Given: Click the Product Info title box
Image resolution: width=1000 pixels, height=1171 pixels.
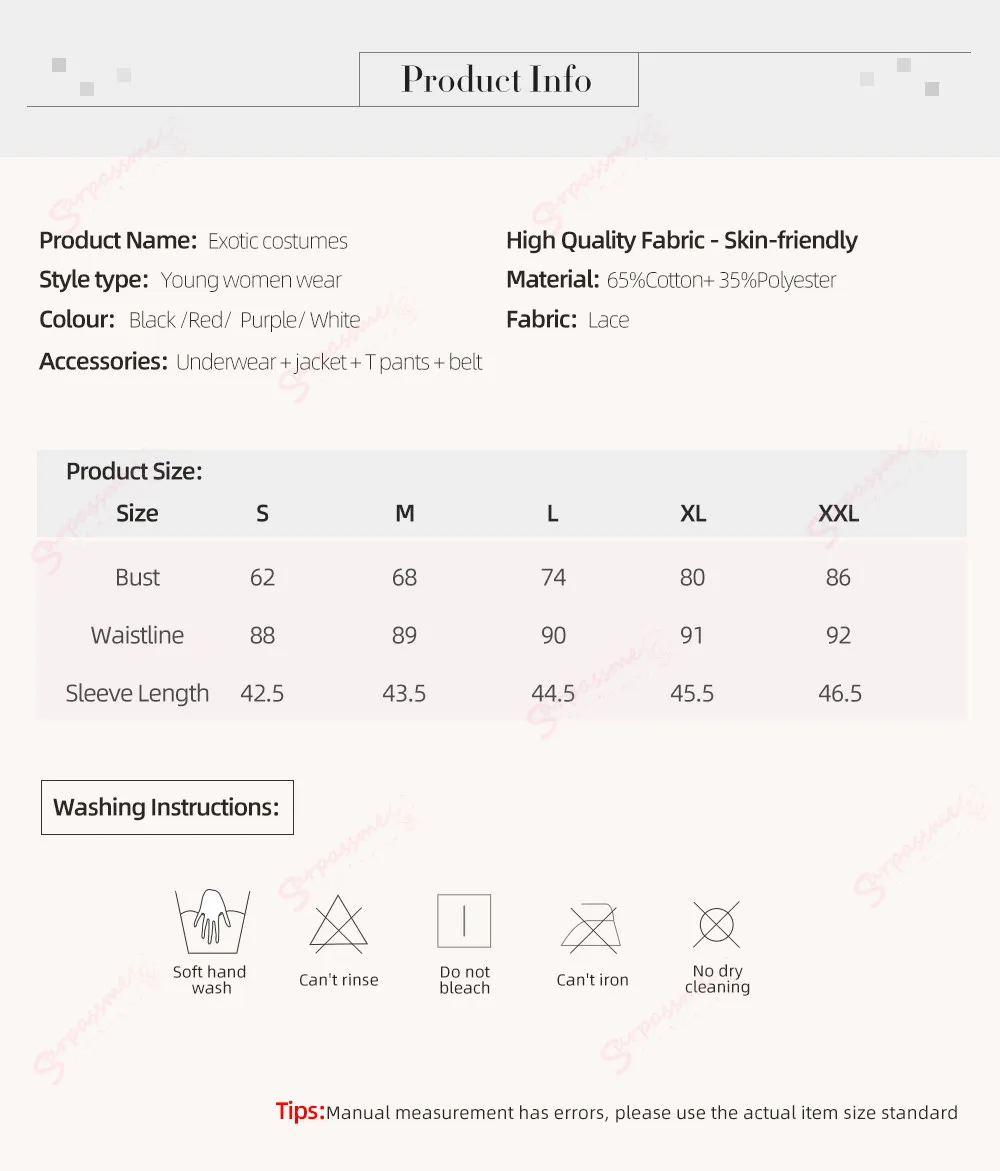Looking at the screenshot, I should [498, 80].
